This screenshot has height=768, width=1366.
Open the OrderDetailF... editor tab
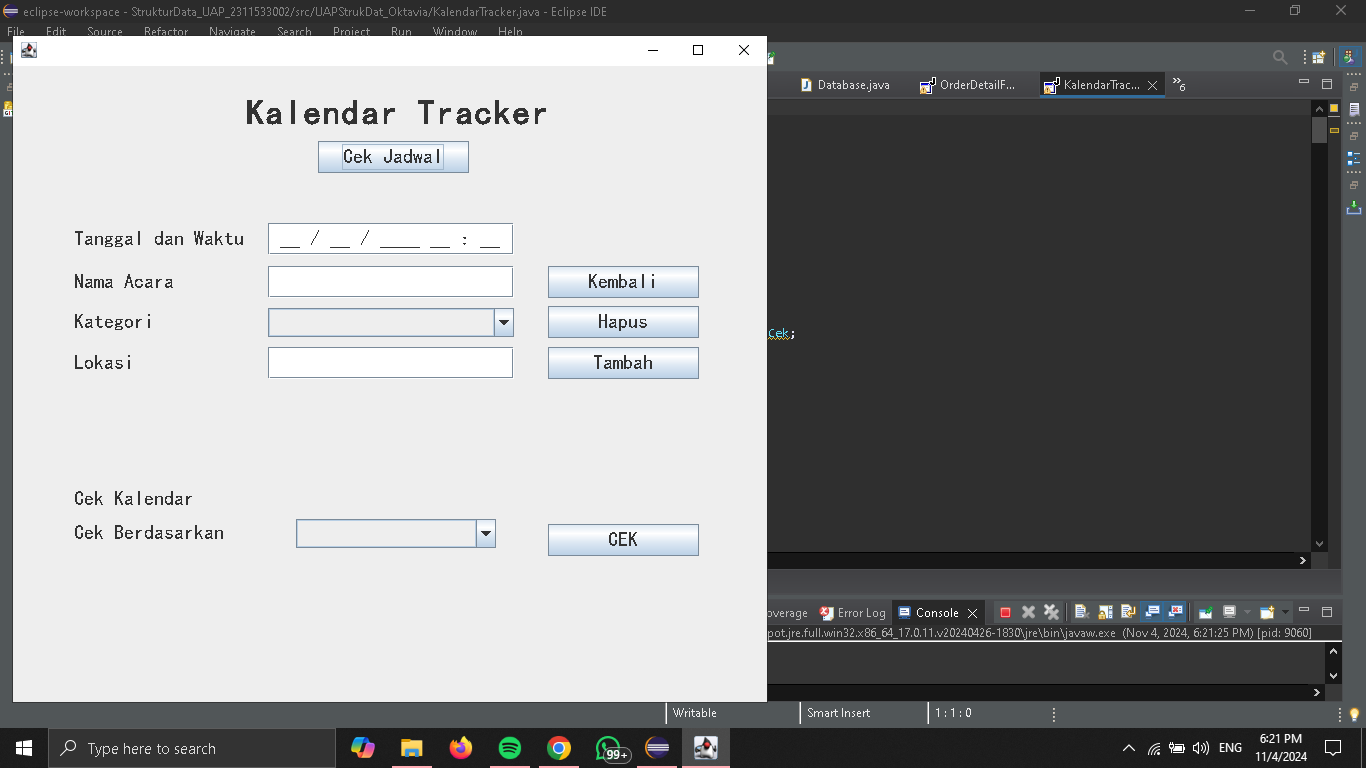[968, 85]
